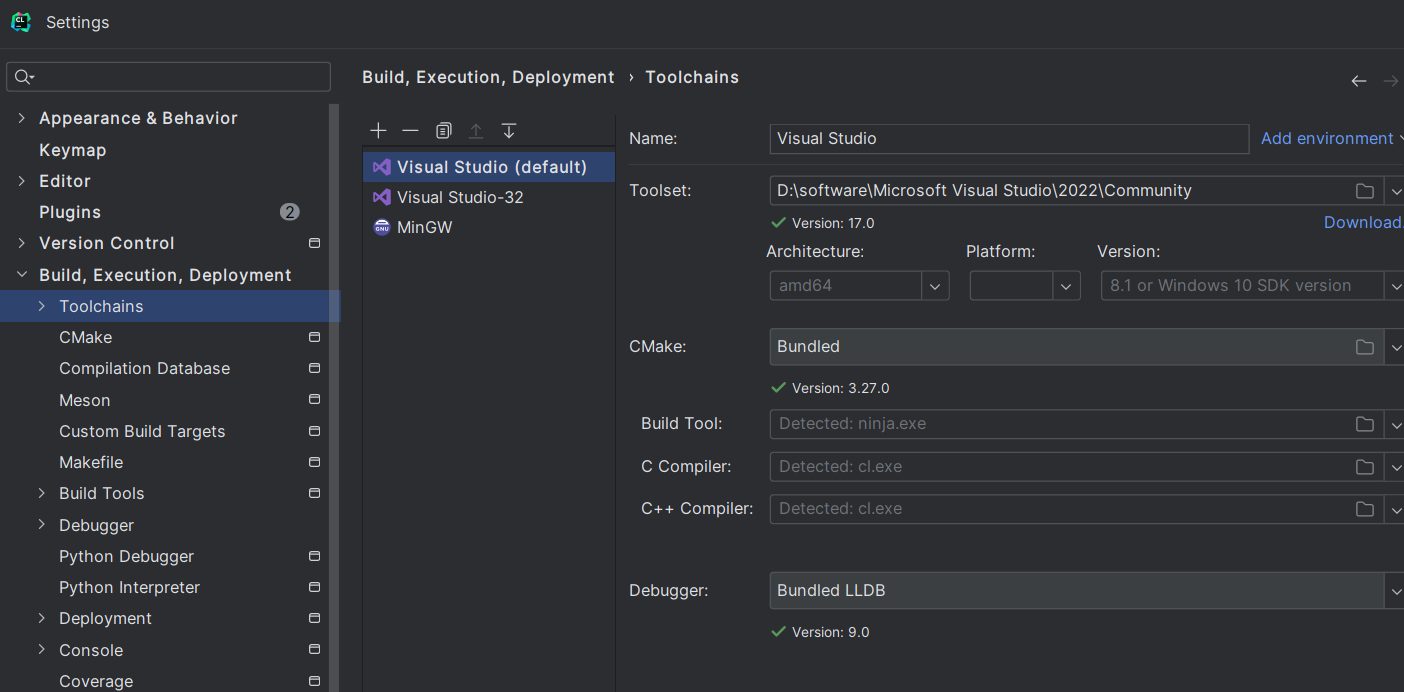Click project-level icon beside Python Debugger

point(314,556)
